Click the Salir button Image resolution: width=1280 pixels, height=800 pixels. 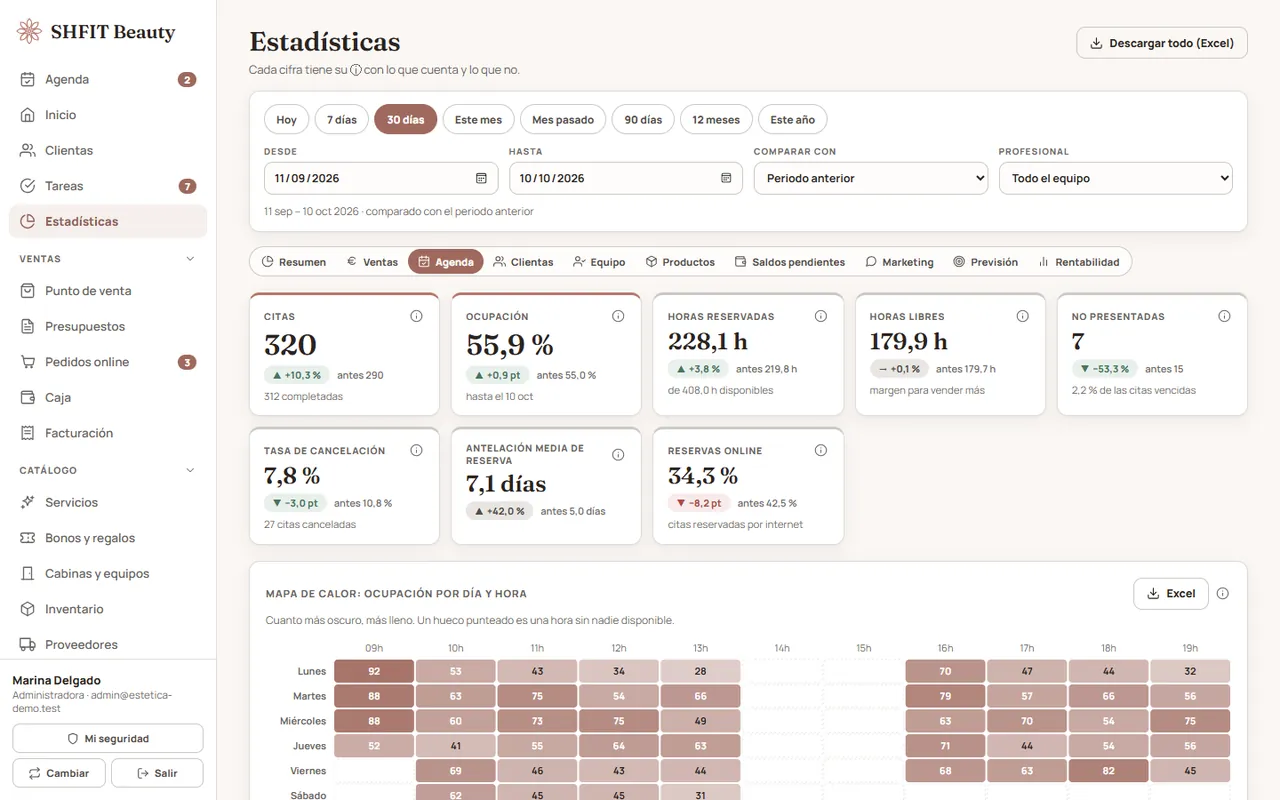[157, 773]
